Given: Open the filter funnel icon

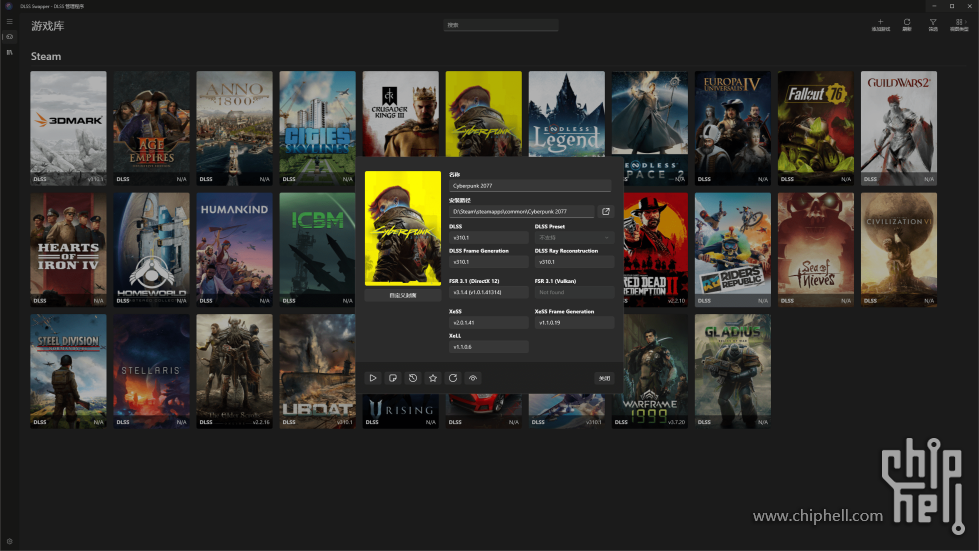Looking at the screenshot, I should pyautogui.click(x=933, y=24).
